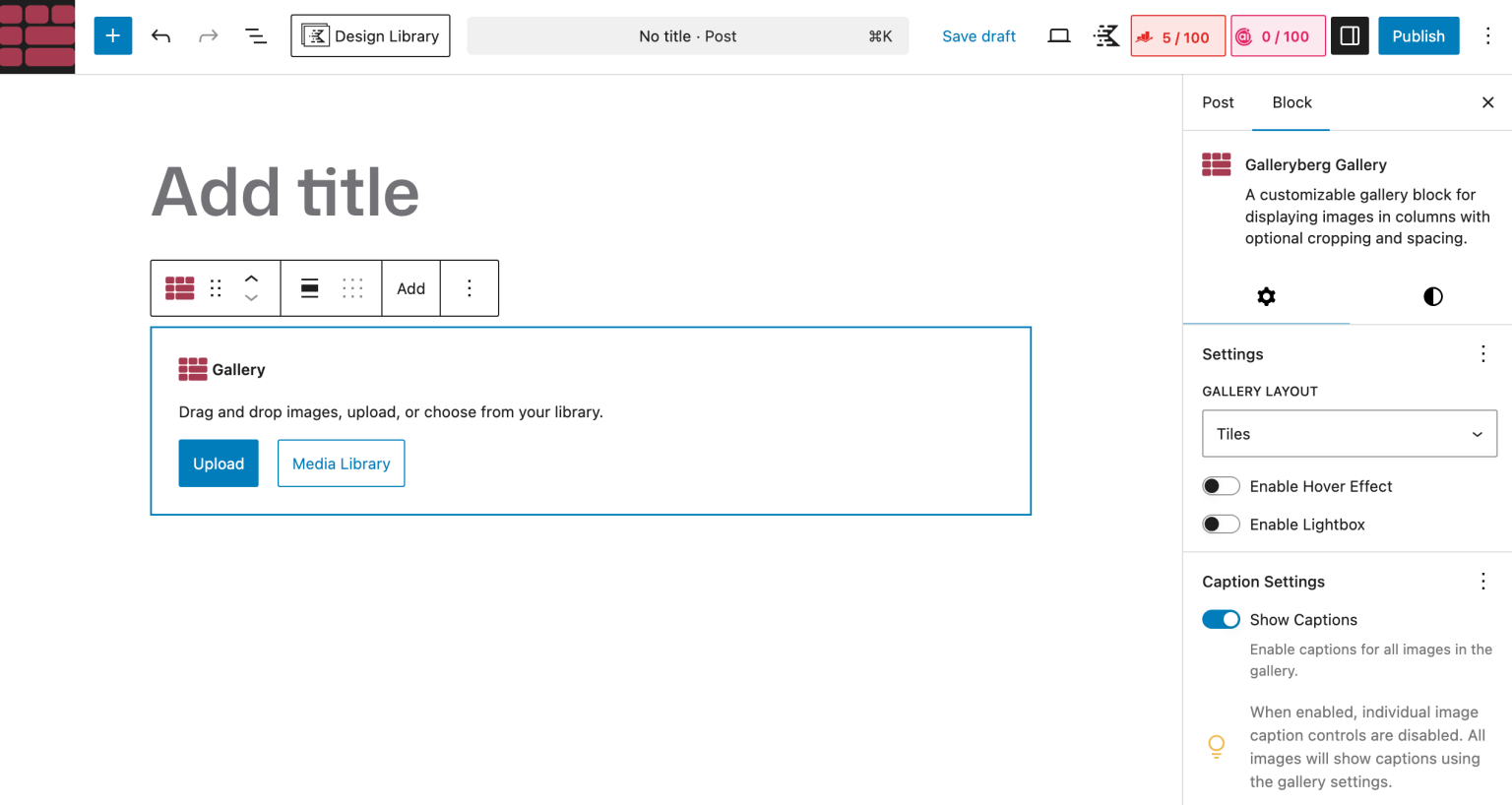
Task: Turn on the Enable Lightbox toggle
Action: [x=1221, y=525]
